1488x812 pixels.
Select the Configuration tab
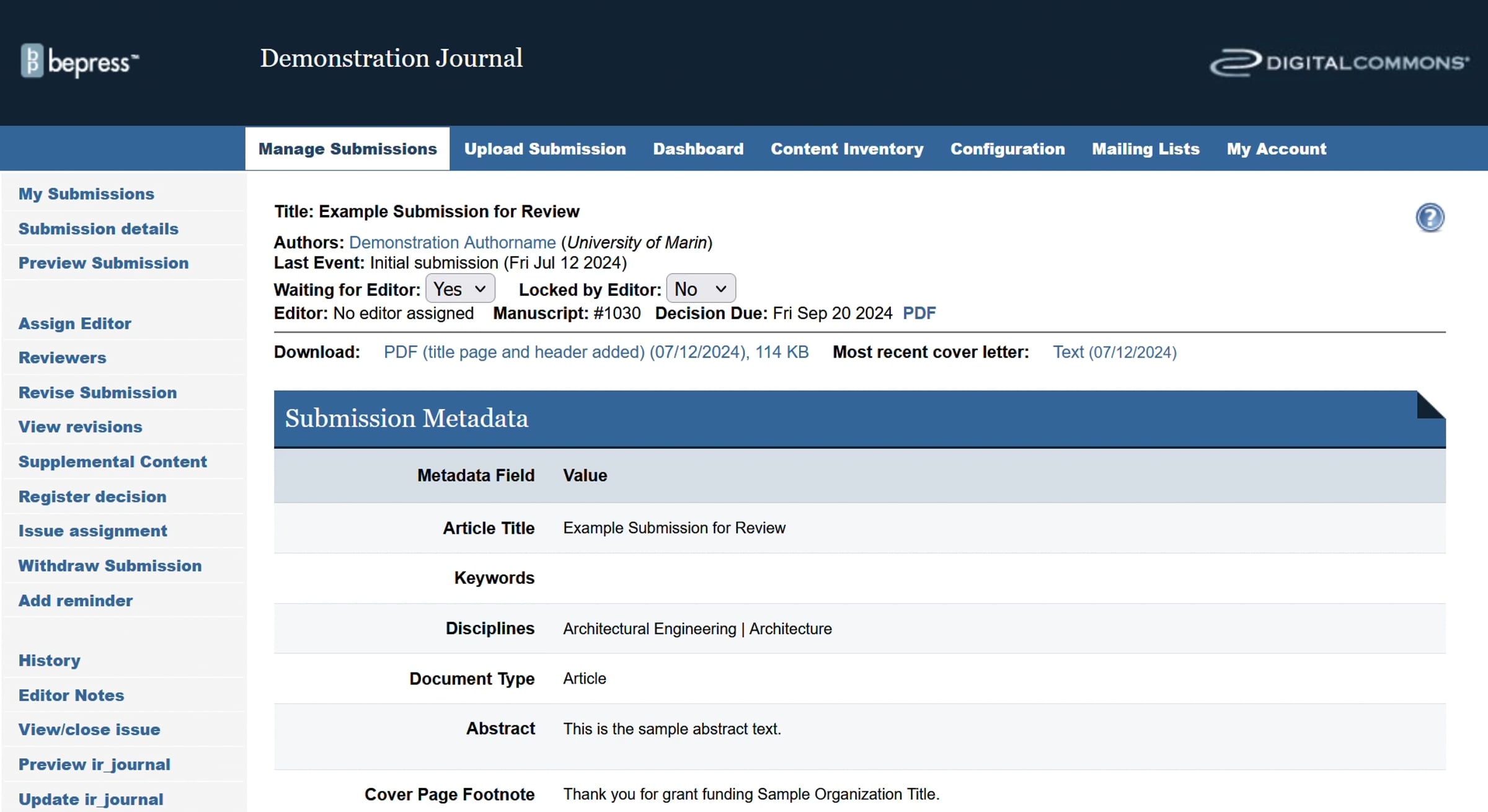point(1007,149)
